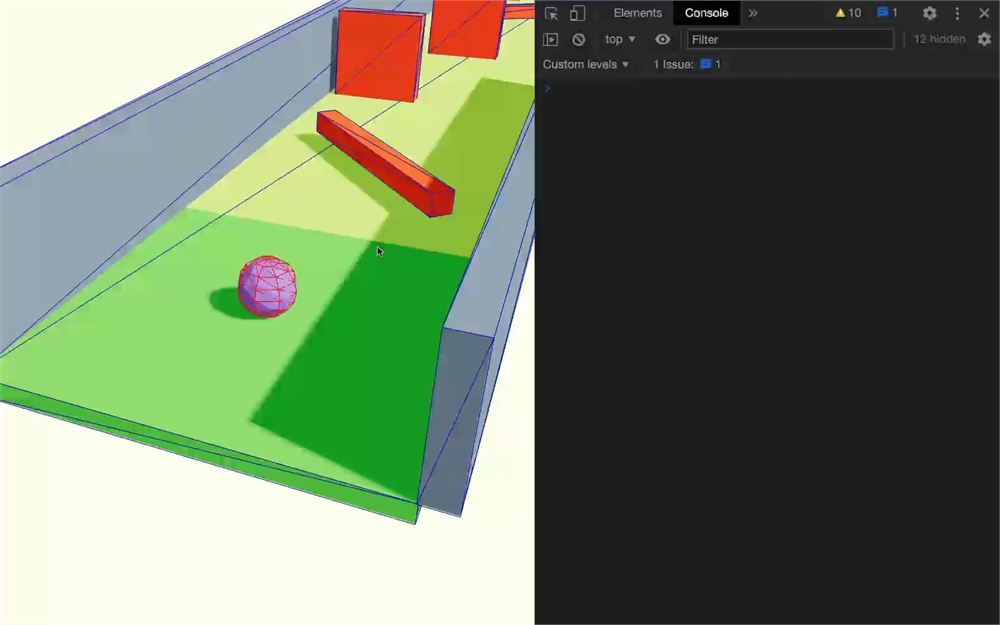Focus the console prompt line
The height and width of the screenshot is (625, 1000).
pos(767,88)
